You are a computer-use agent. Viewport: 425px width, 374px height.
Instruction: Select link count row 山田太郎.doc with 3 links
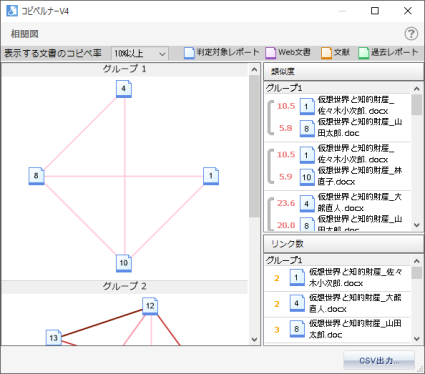tap(338, 329)
